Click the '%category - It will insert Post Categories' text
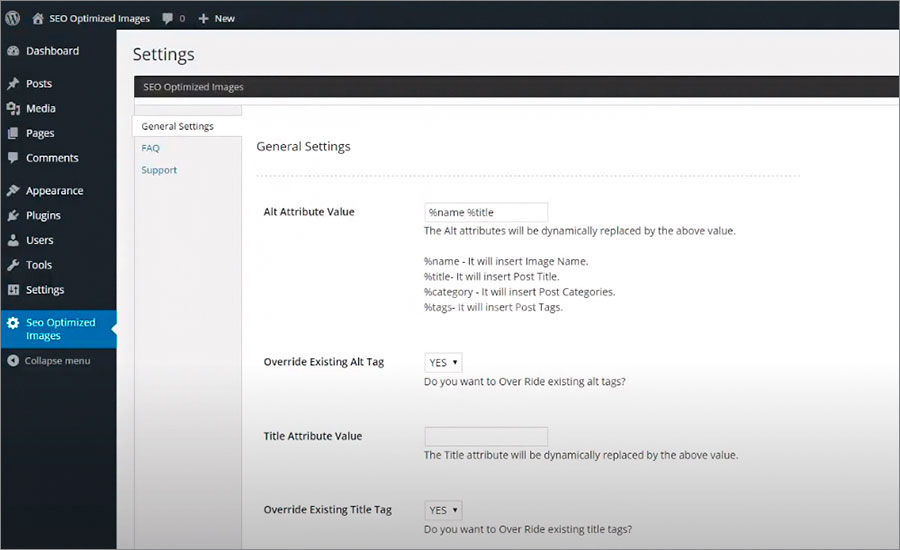The height and width of the screenshot is (550, 900). click(519, 292)
